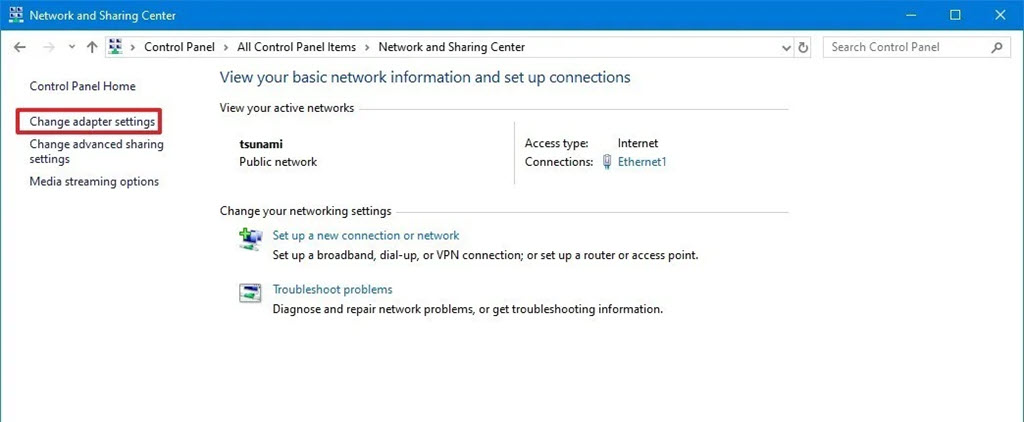Click the new connection setup icon
The image size is (1024, 422).
[x=250, y=240]
